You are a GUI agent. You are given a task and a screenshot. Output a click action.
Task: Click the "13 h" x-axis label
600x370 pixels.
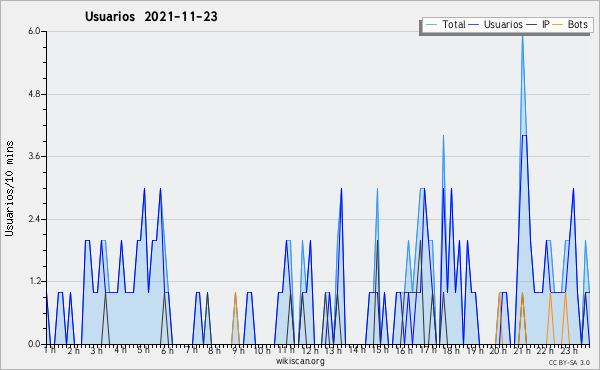pyautogui.click(x=333, y=350)
